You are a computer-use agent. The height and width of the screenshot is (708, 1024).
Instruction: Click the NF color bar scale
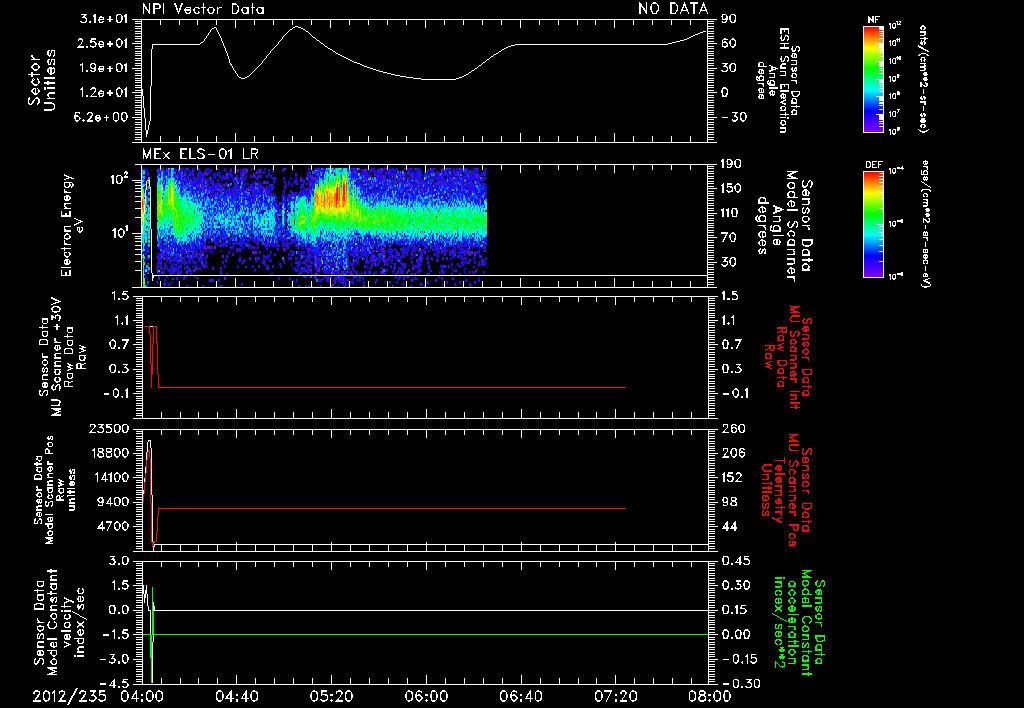pos(873,79)
